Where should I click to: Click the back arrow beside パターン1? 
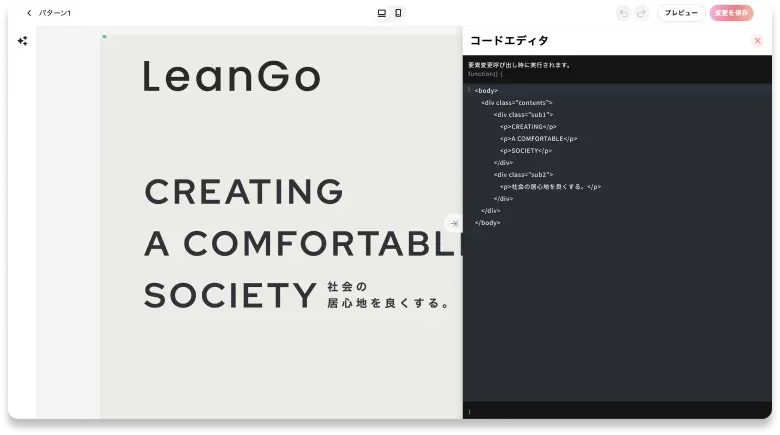click(x=29, y=13)
